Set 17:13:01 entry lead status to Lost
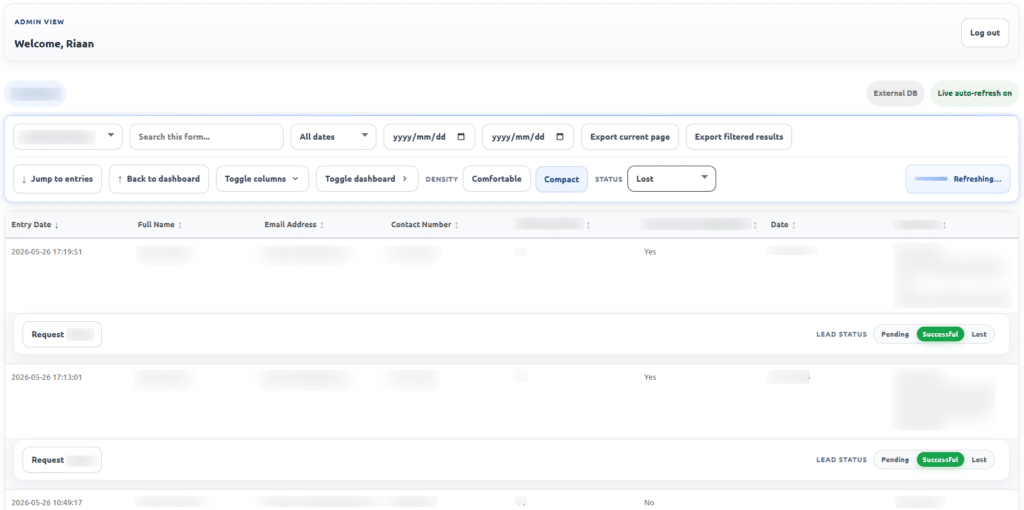1024x510 pixels. (978, 460)
